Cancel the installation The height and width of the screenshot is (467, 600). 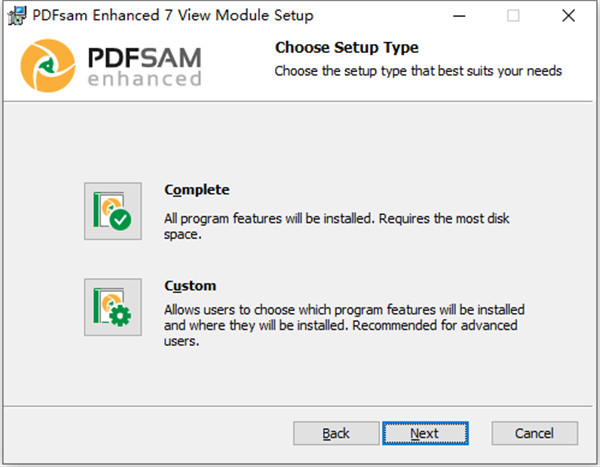534,433
